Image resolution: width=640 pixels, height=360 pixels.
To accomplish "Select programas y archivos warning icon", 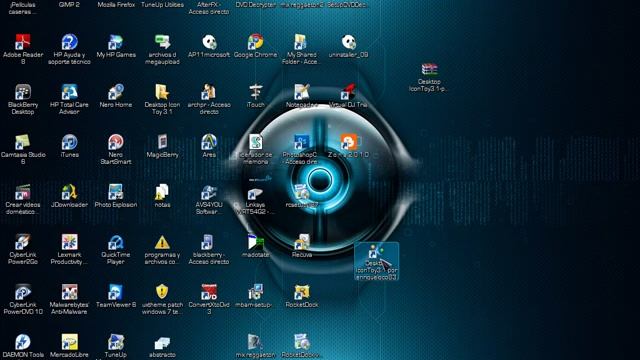I will (x=162, y=242).
